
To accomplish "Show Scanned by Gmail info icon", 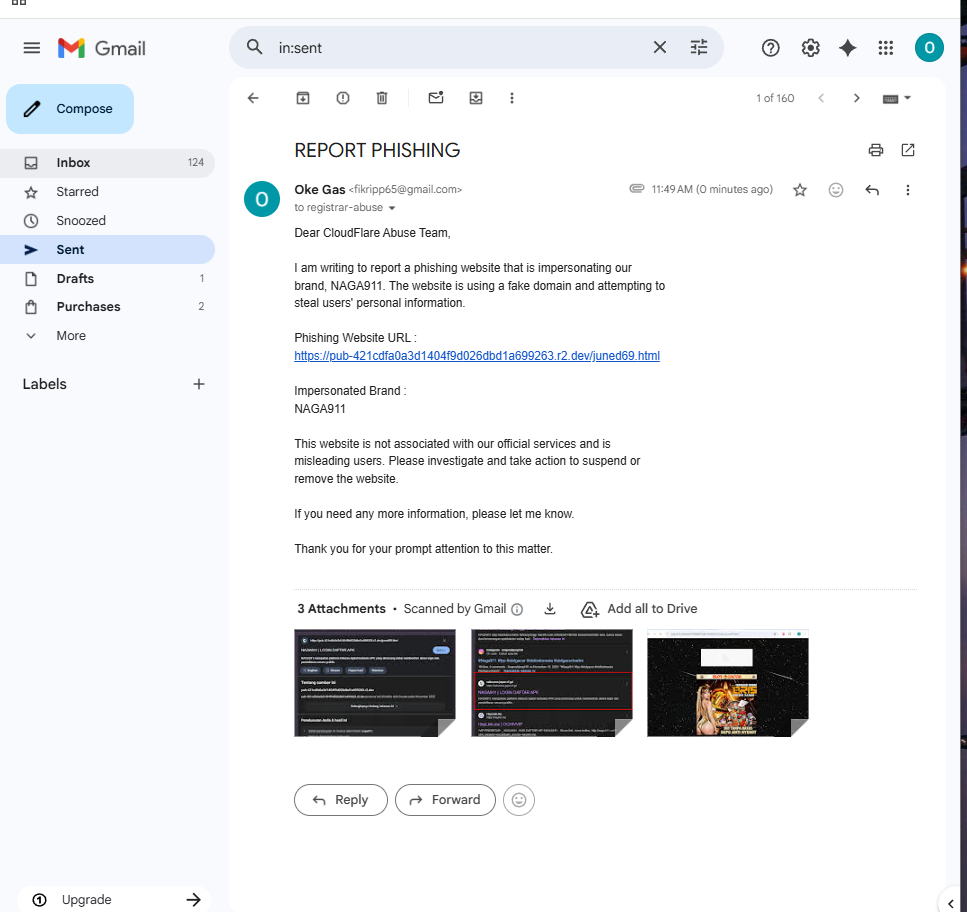I will point(517,609).
